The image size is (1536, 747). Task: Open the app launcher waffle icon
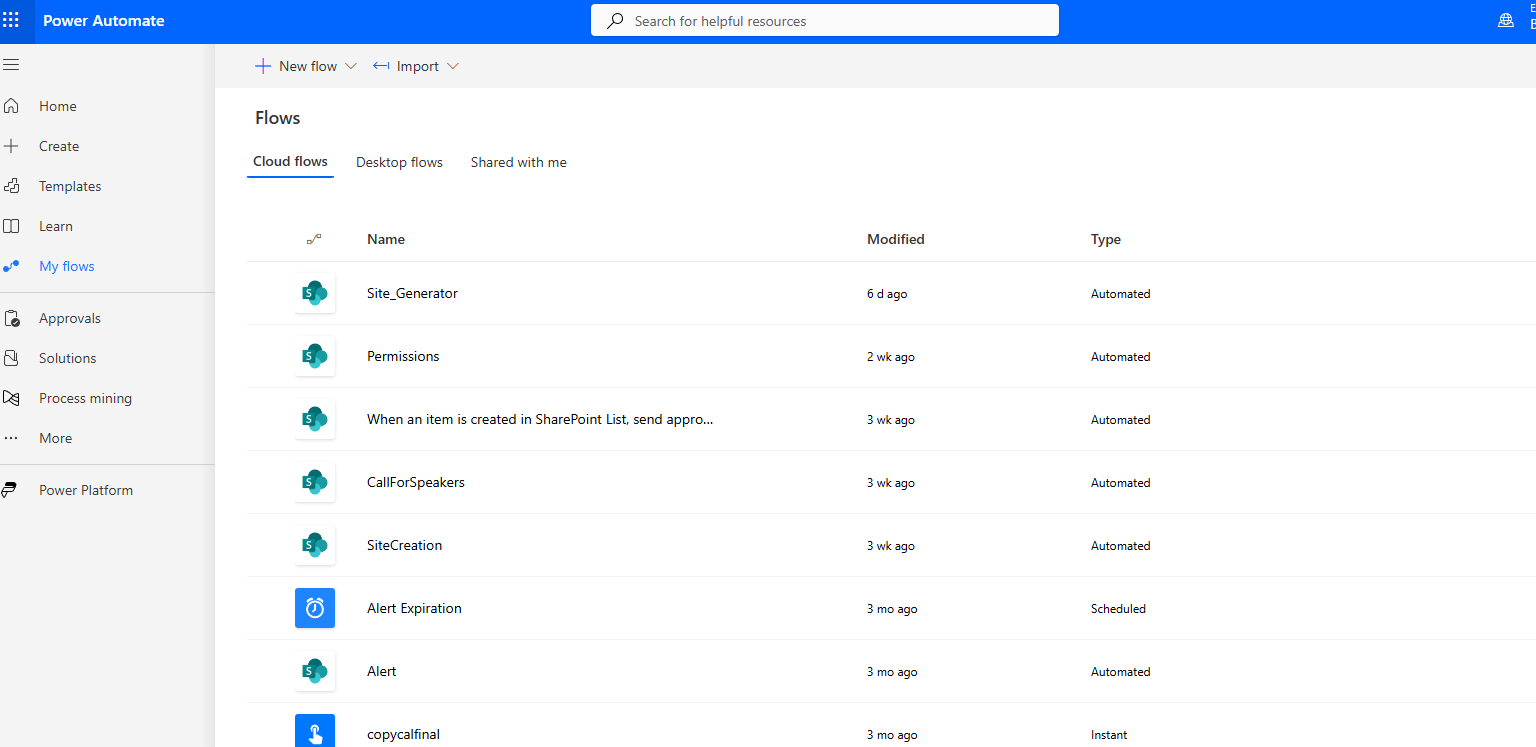click(11, 20)
